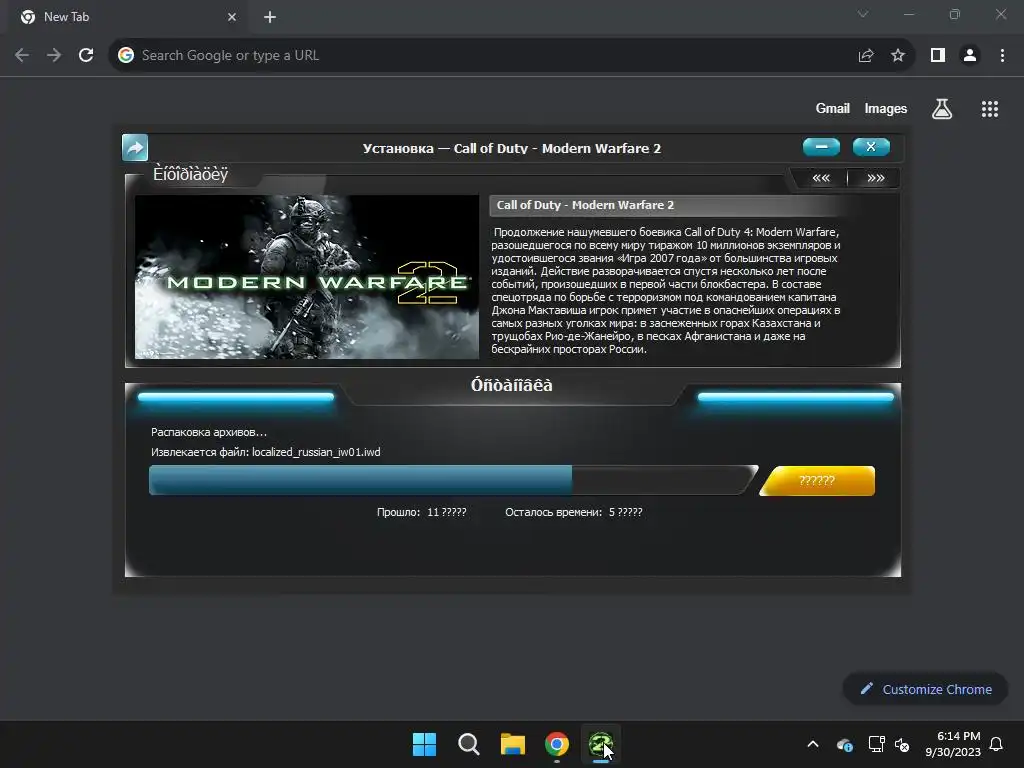1024x768 pixels.
Task: Share this page icon in address bar
Action: click(866, 56)
